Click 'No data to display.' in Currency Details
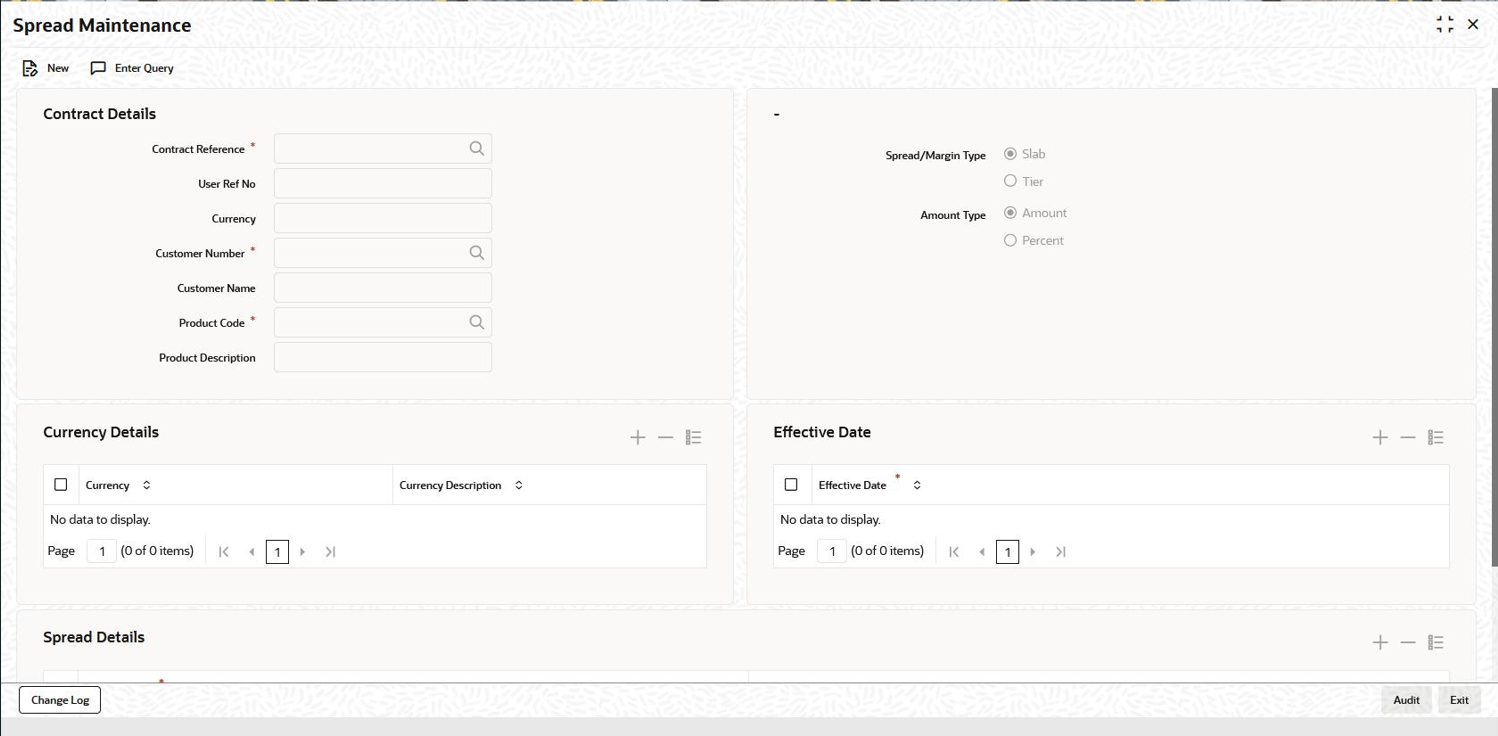The width and height of the screenshot is (1498, 736). [100, 520]
